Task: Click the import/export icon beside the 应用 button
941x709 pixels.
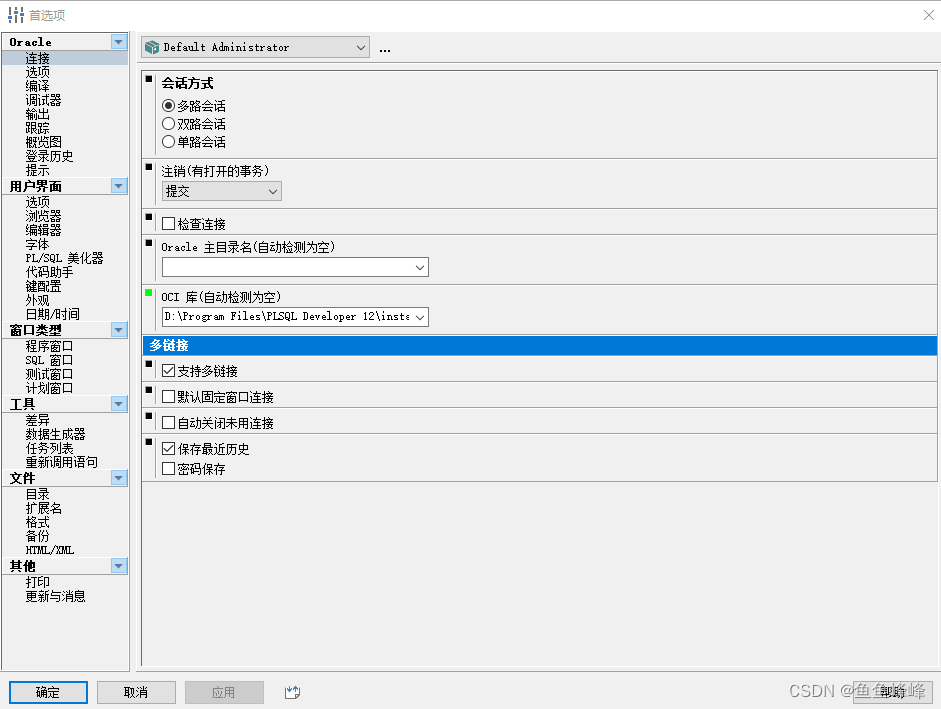Action: (x=292, y=691)
